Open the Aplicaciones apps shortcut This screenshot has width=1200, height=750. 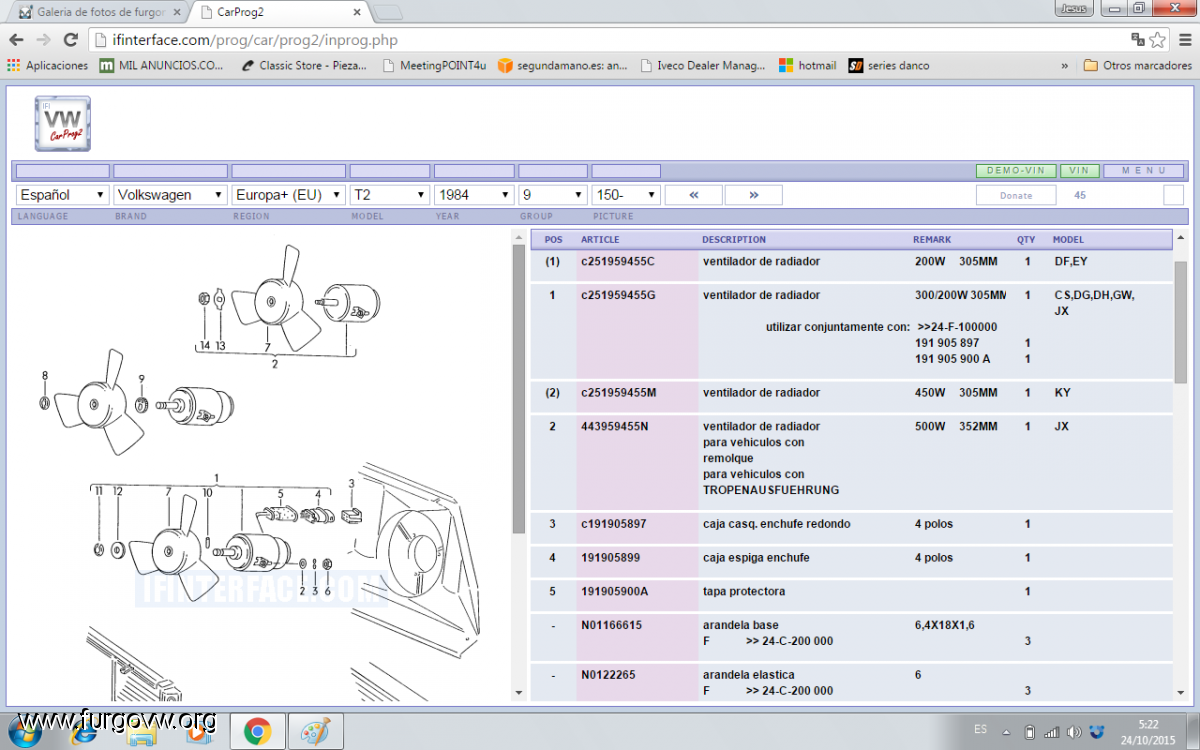[x=47, y=65]
